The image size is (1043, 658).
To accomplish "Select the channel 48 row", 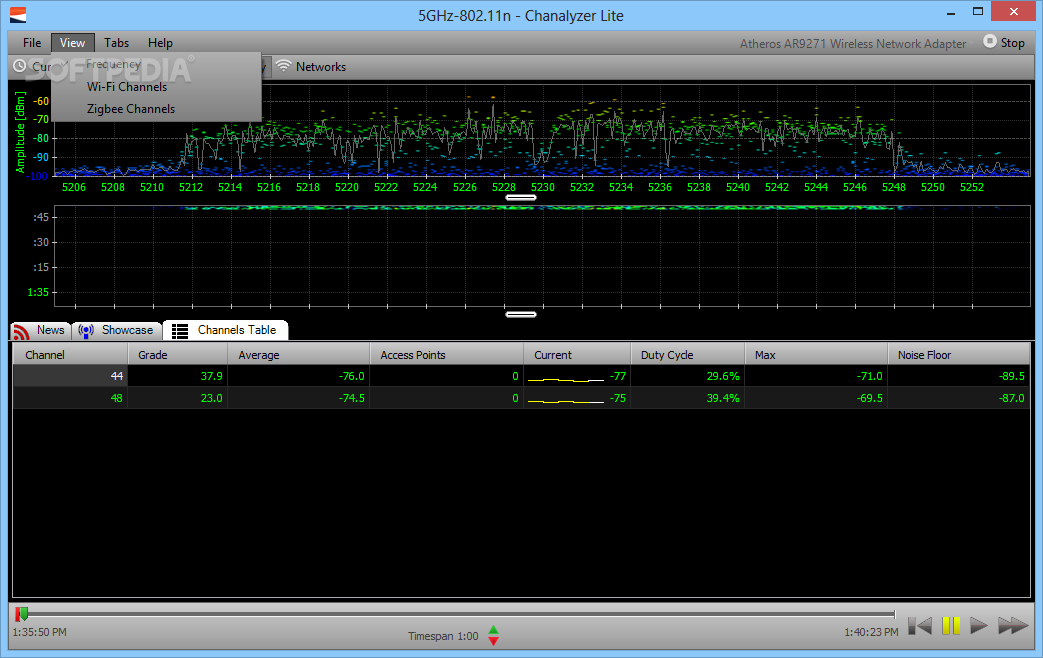I will pyautogui.click(x=522, y=398).
